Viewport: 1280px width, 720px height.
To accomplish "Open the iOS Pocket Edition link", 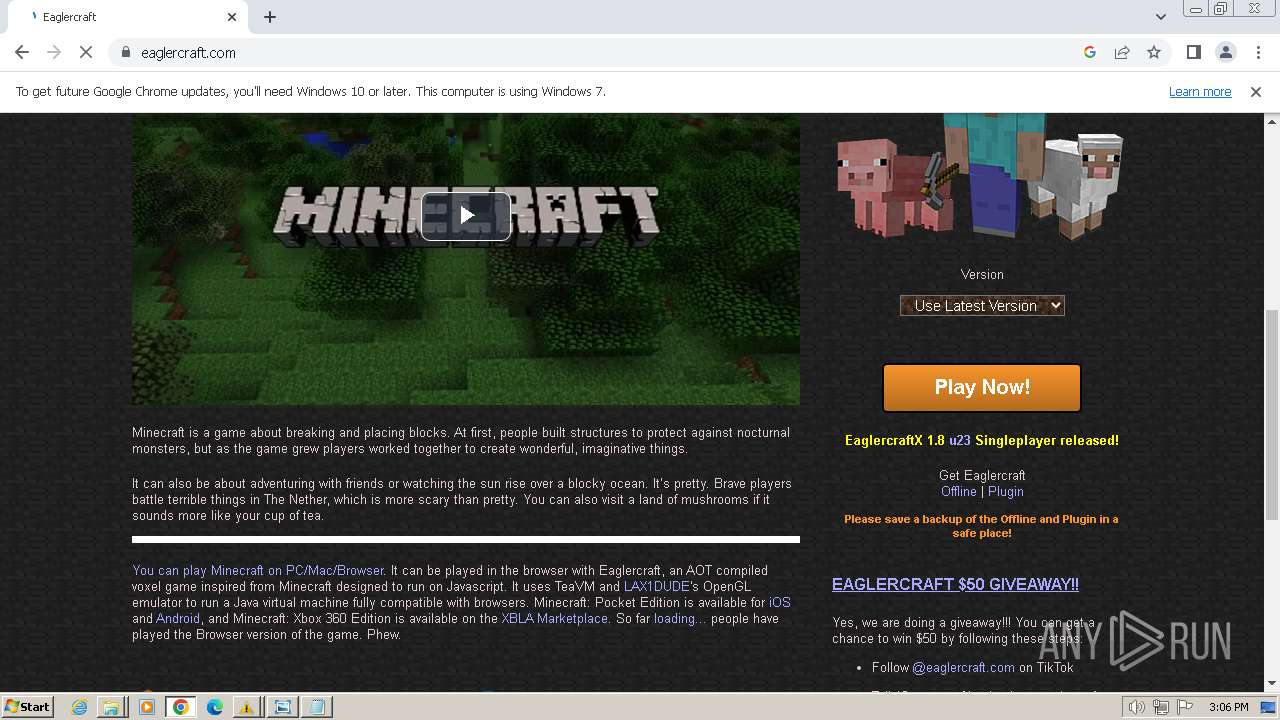I will (779, 602).
